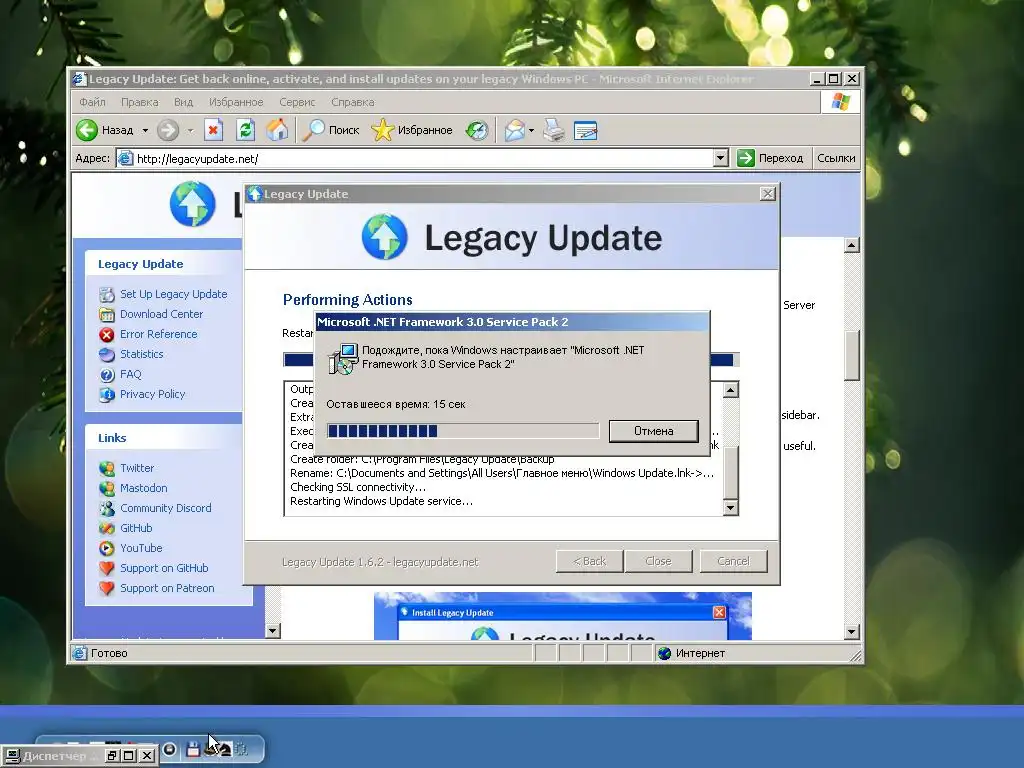Open the YouTube link
Screen dimensions: 1024x768
[141, 548]
